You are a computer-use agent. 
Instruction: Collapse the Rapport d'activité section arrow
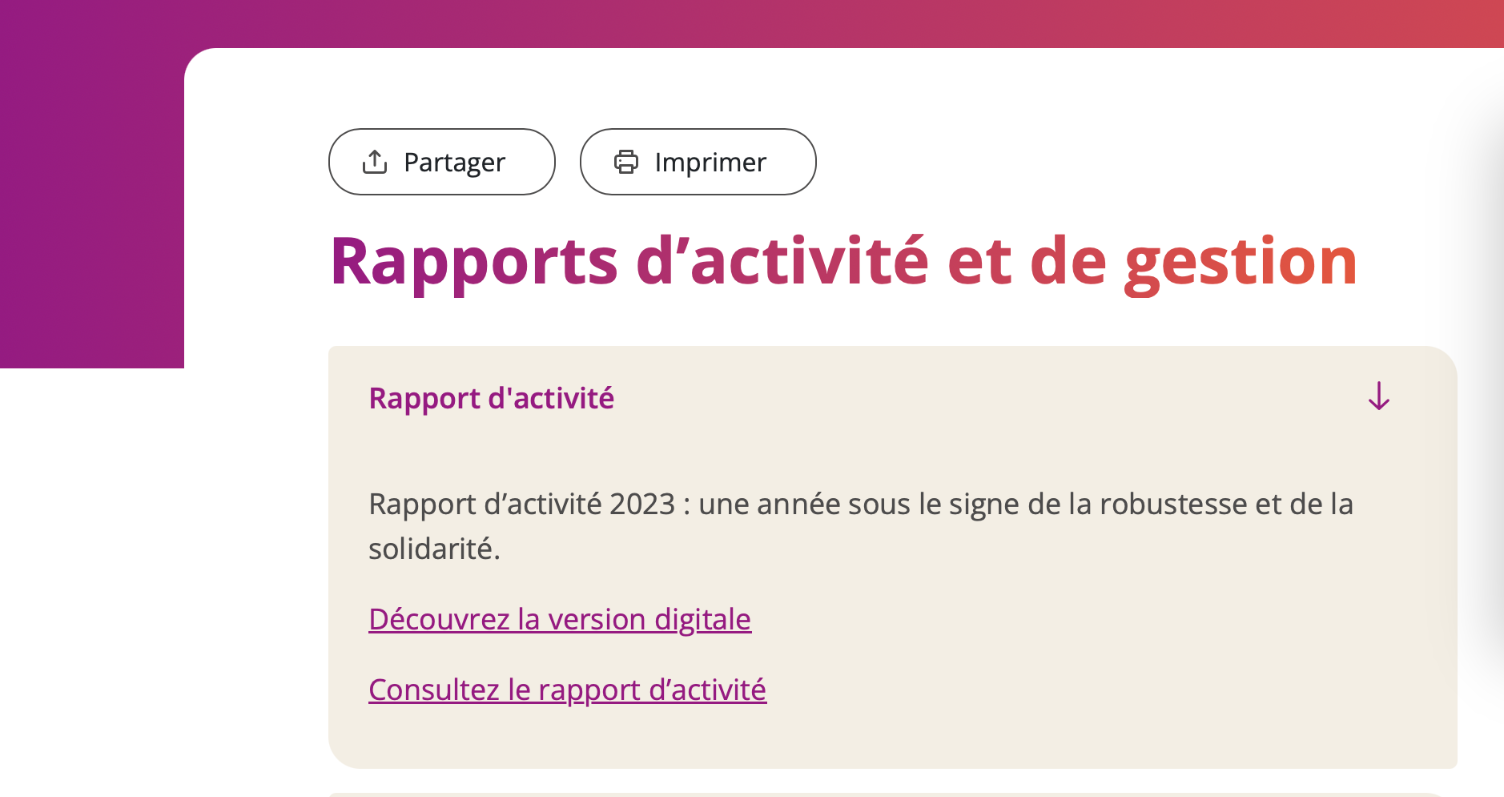[1379, 397]
